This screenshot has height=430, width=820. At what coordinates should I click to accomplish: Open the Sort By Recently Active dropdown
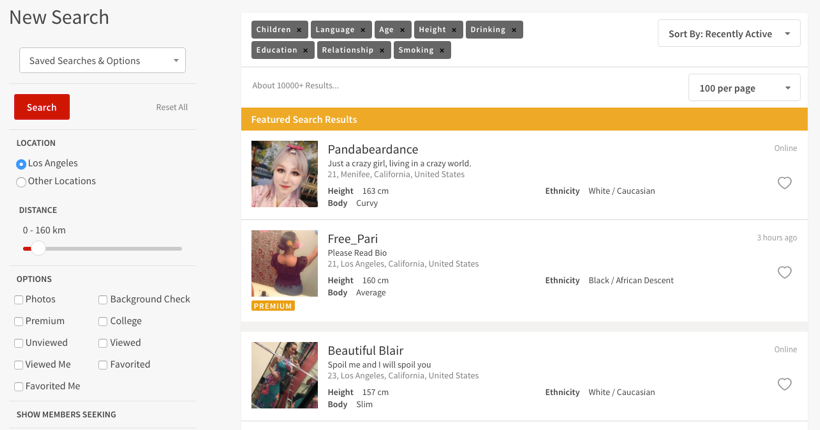729,33
